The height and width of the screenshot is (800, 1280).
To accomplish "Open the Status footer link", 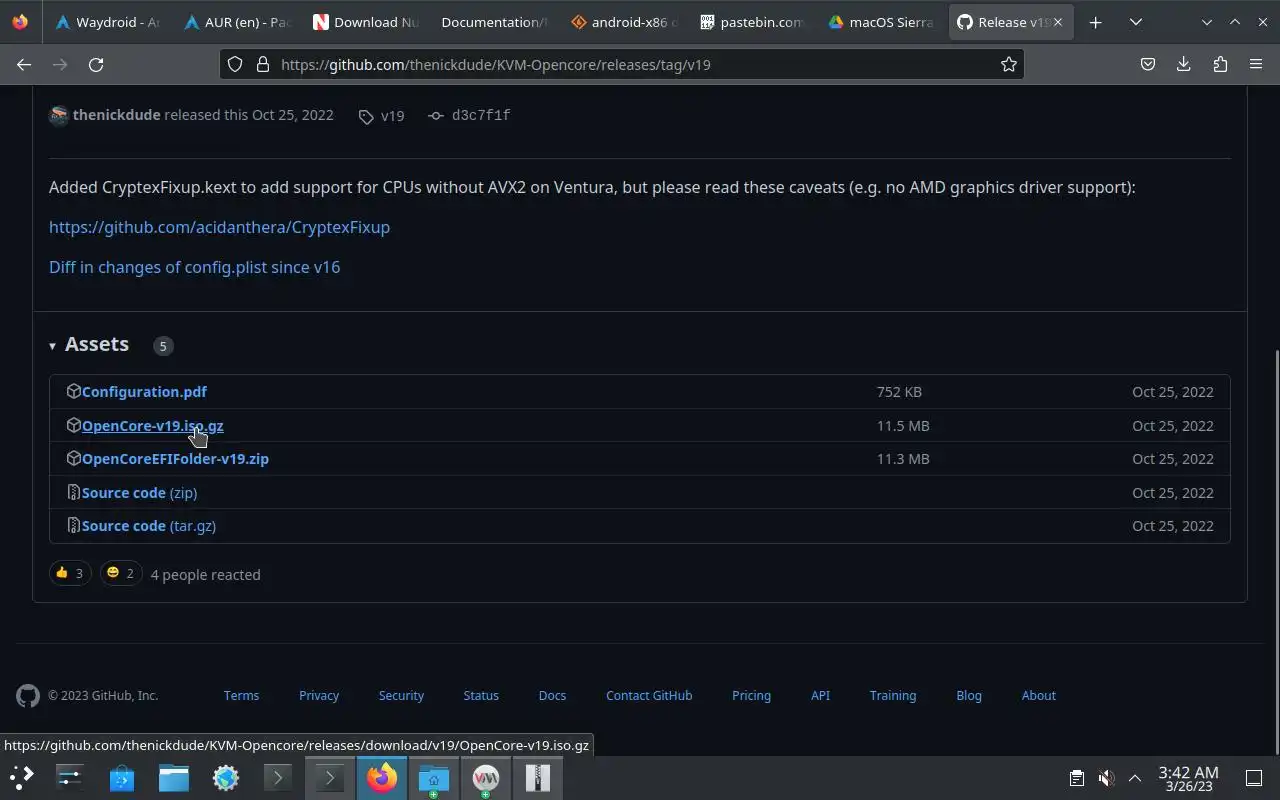I will (x=481, y=696).
